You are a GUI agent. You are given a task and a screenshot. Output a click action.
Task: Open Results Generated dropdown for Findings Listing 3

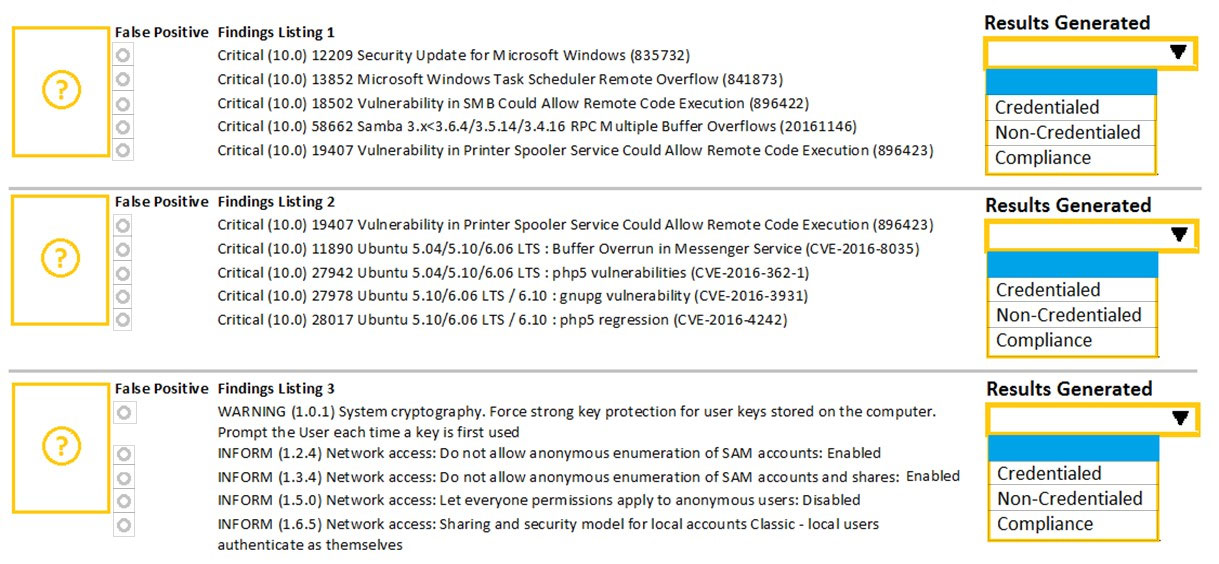pyautogui.click(x=1091, y=418)
